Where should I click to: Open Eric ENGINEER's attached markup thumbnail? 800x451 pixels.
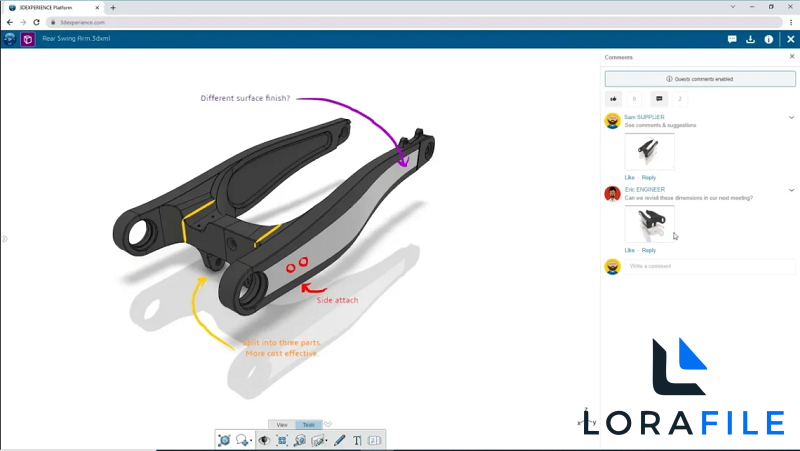(649, 224)
